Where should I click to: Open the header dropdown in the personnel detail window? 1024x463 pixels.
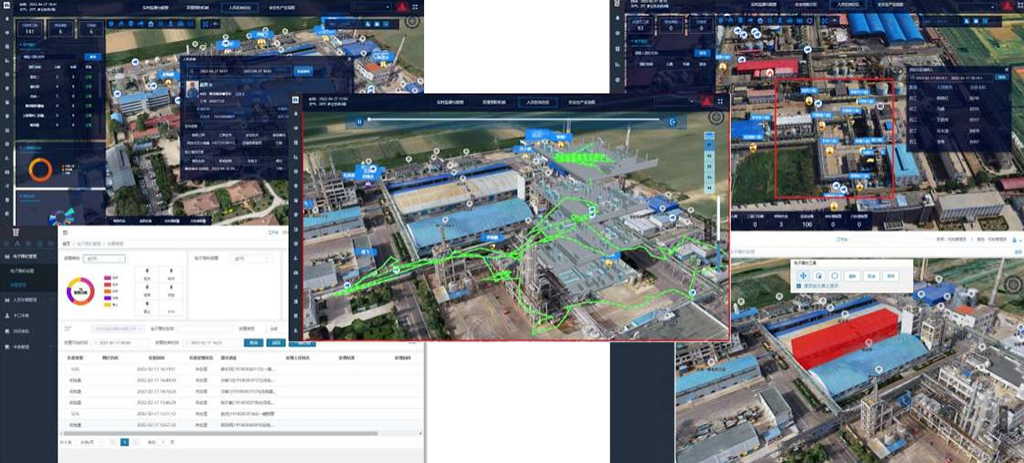point(371,7)
